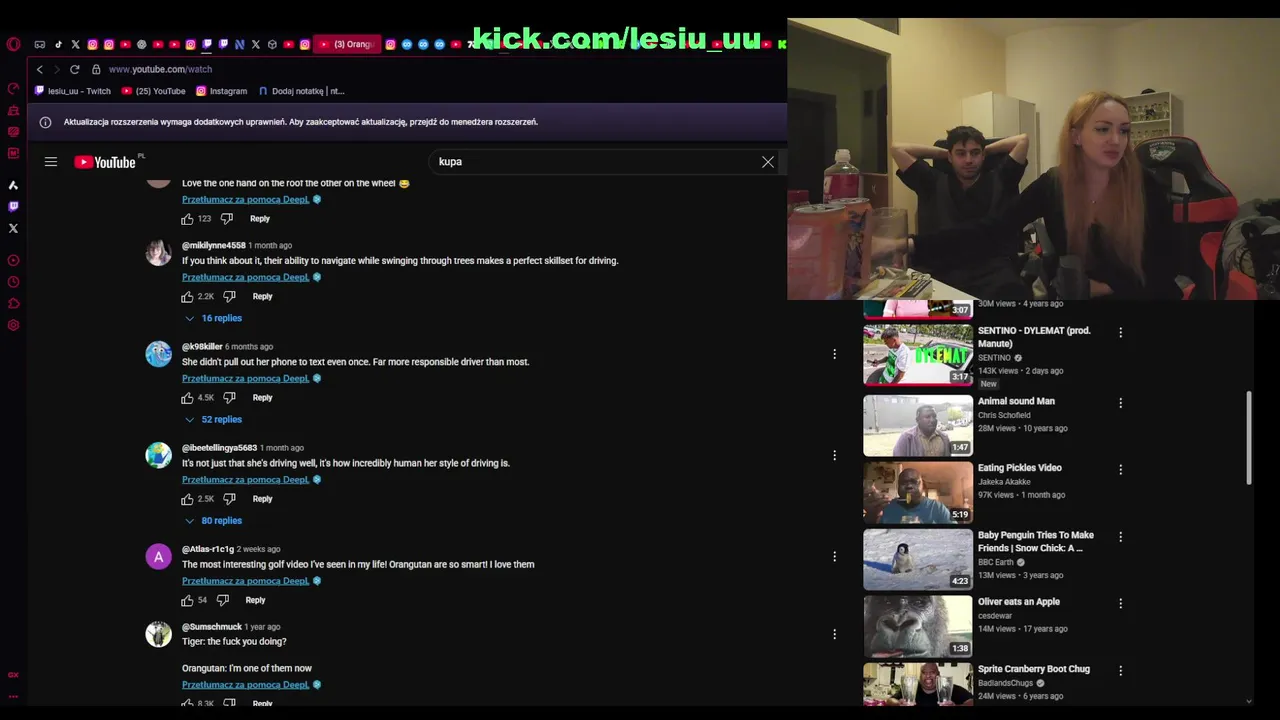Open three-dot menu for 'Eating Pickles Video'
1280x720 pixels.
[x=1120, y=470]
